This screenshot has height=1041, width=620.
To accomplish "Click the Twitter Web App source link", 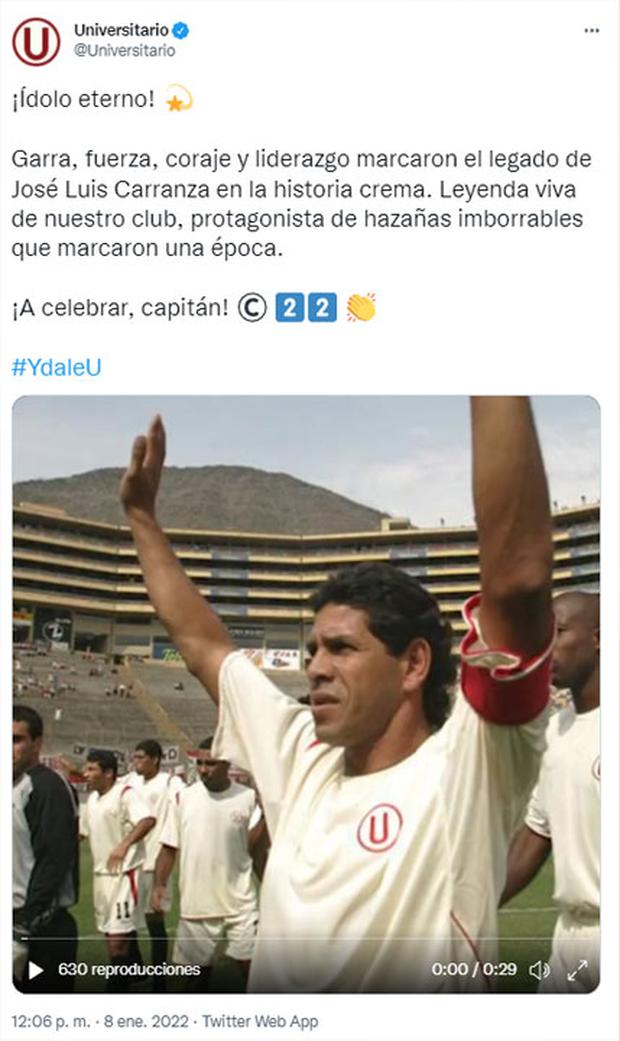I will [x=260, y=1021].
